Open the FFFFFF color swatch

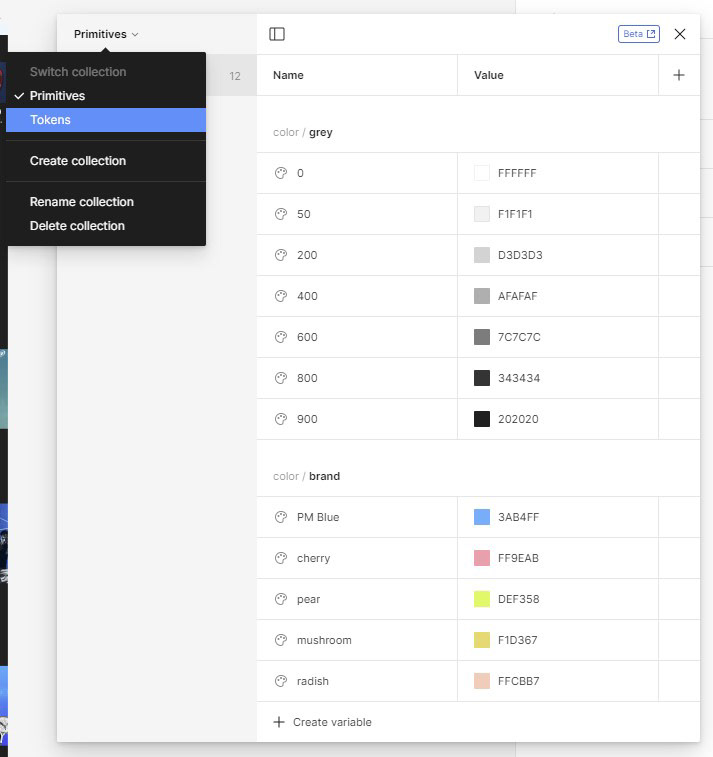[x=482, y=173]
